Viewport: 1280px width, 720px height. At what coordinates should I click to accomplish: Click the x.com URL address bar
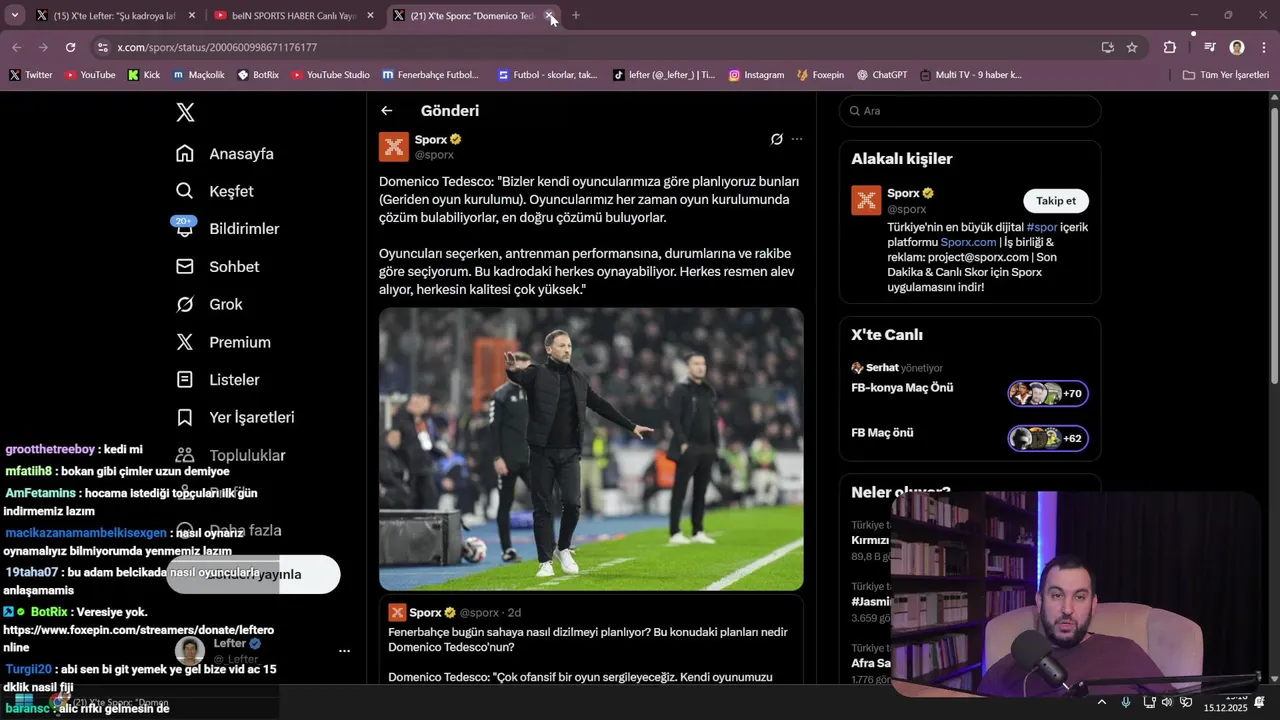click(600, 47)
